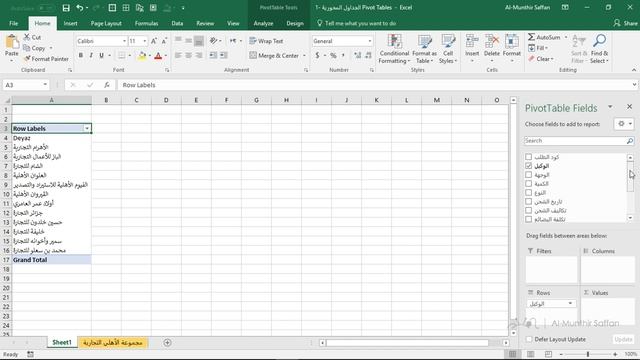Toggle Underline formatting

(101, 55)
